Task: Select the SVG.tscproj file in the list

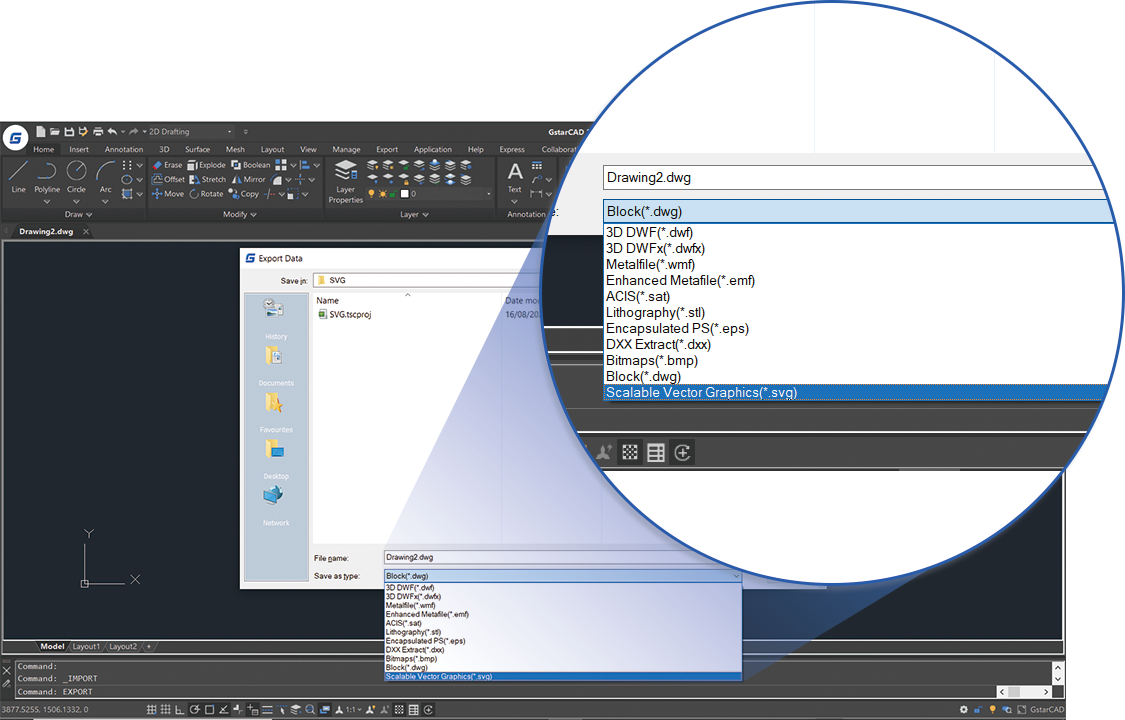Action: point(344,314)
